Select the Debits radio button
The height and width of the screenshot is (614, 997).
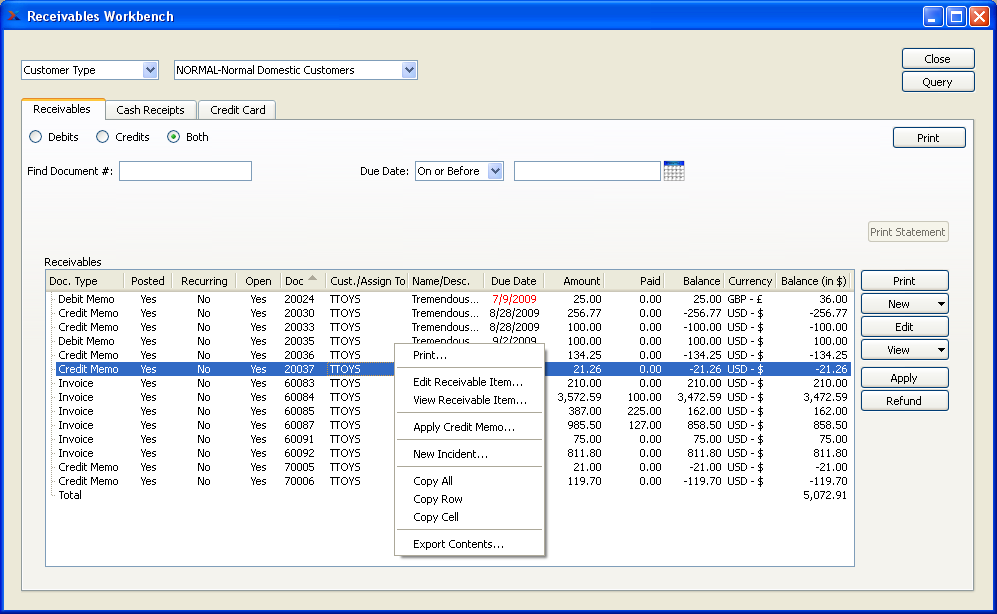[x=36, y=137]
